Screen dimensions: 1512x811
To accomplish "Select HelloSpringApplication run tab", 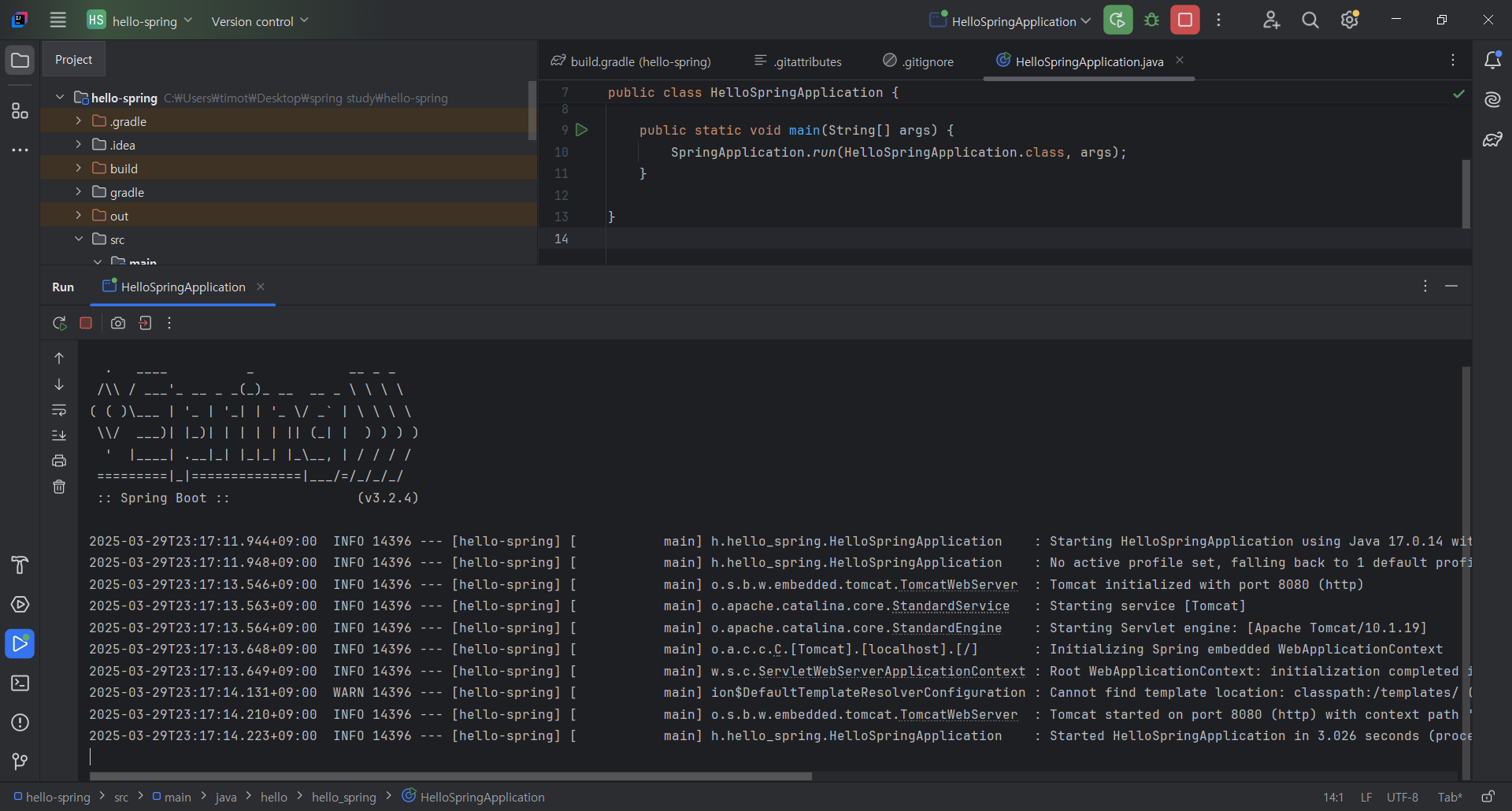I will [x=183, y=287].
